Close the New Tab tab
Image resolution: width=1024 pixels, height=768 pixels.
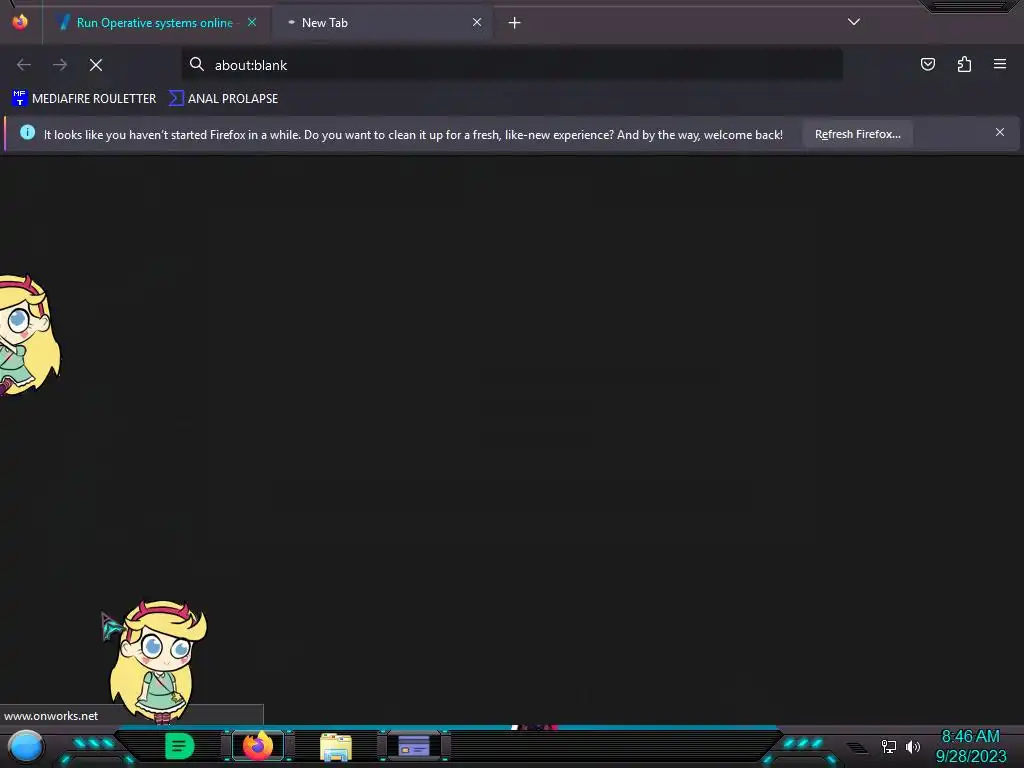coord(477,22)
